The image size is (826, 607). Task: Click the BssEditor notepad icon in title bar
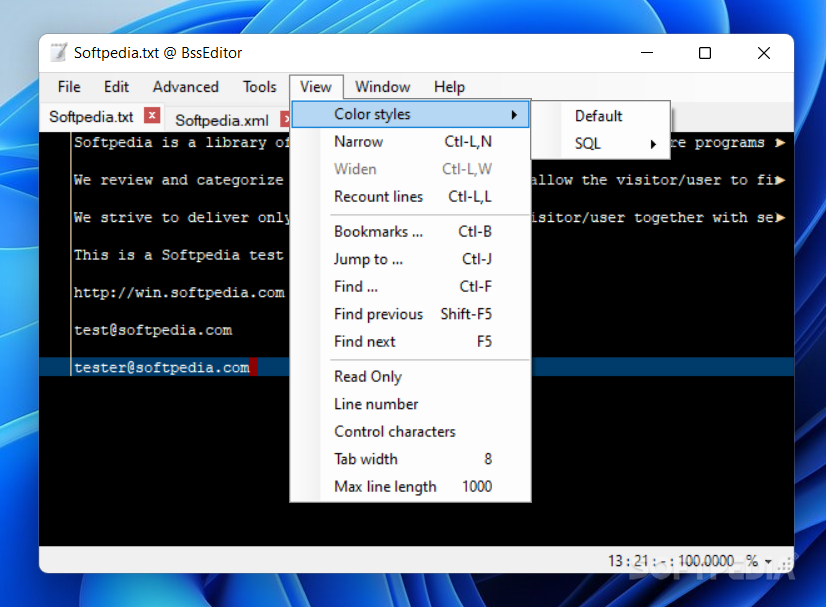click(58, 52)
